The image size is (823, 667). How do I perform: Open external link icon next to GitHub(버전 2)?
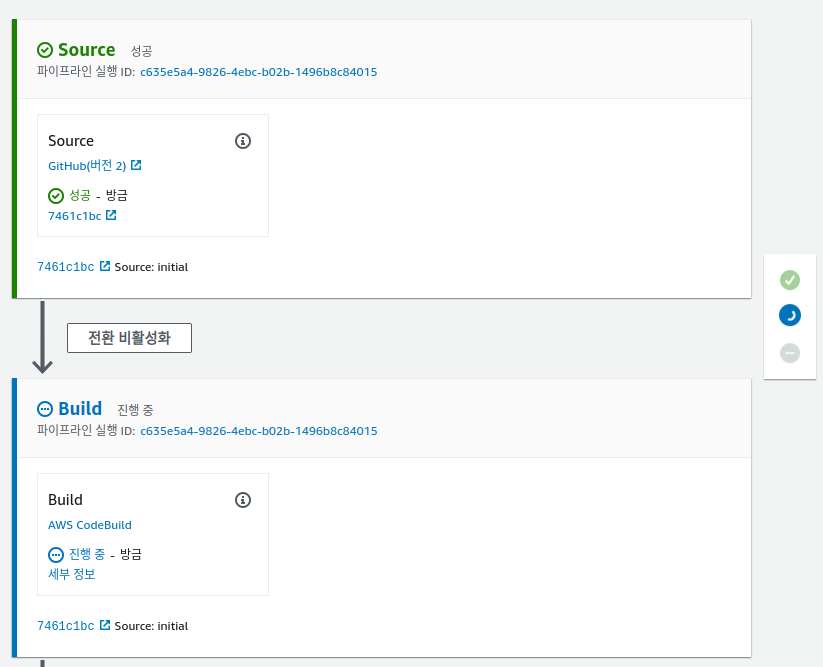point(136,165)
